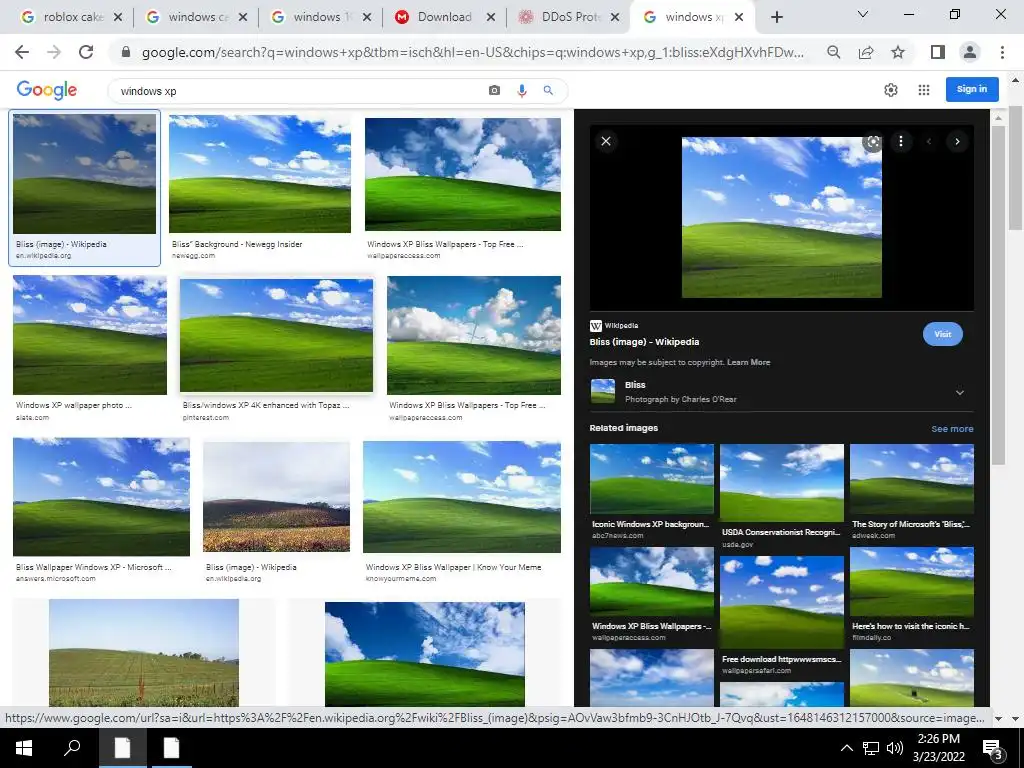The image size is (1024, 768).
Task: Open the Bliss (image) - Wikipedia title link
Action: point(644,342)
